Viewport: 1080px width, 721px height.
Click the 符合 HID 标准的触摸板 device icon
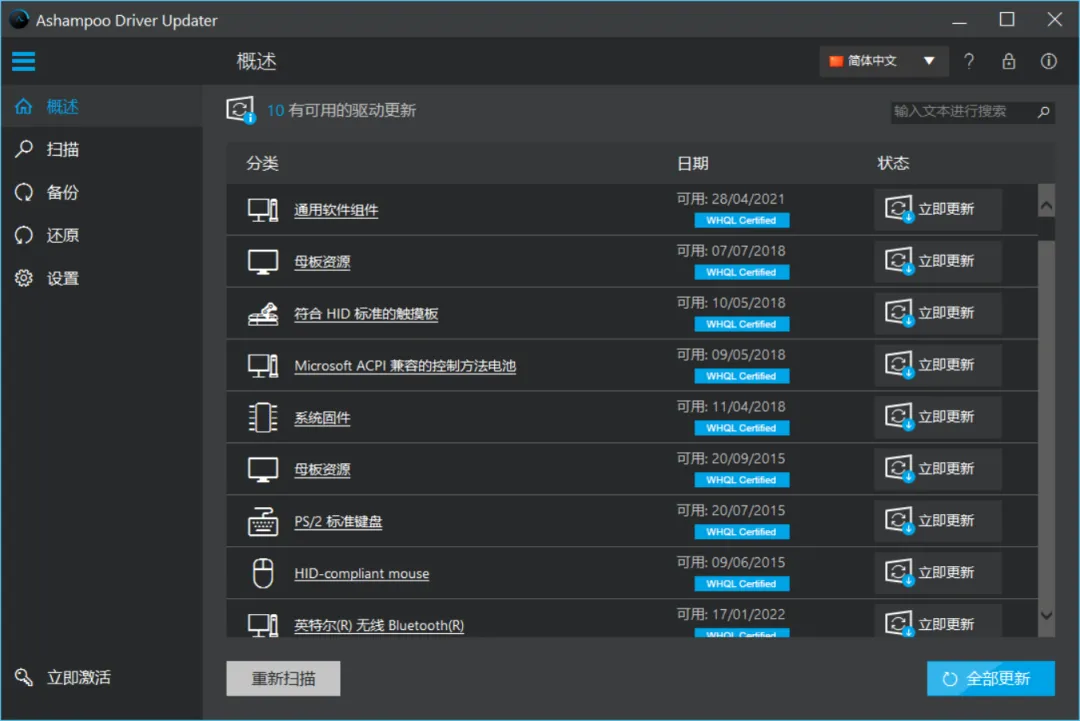[262, 313]
